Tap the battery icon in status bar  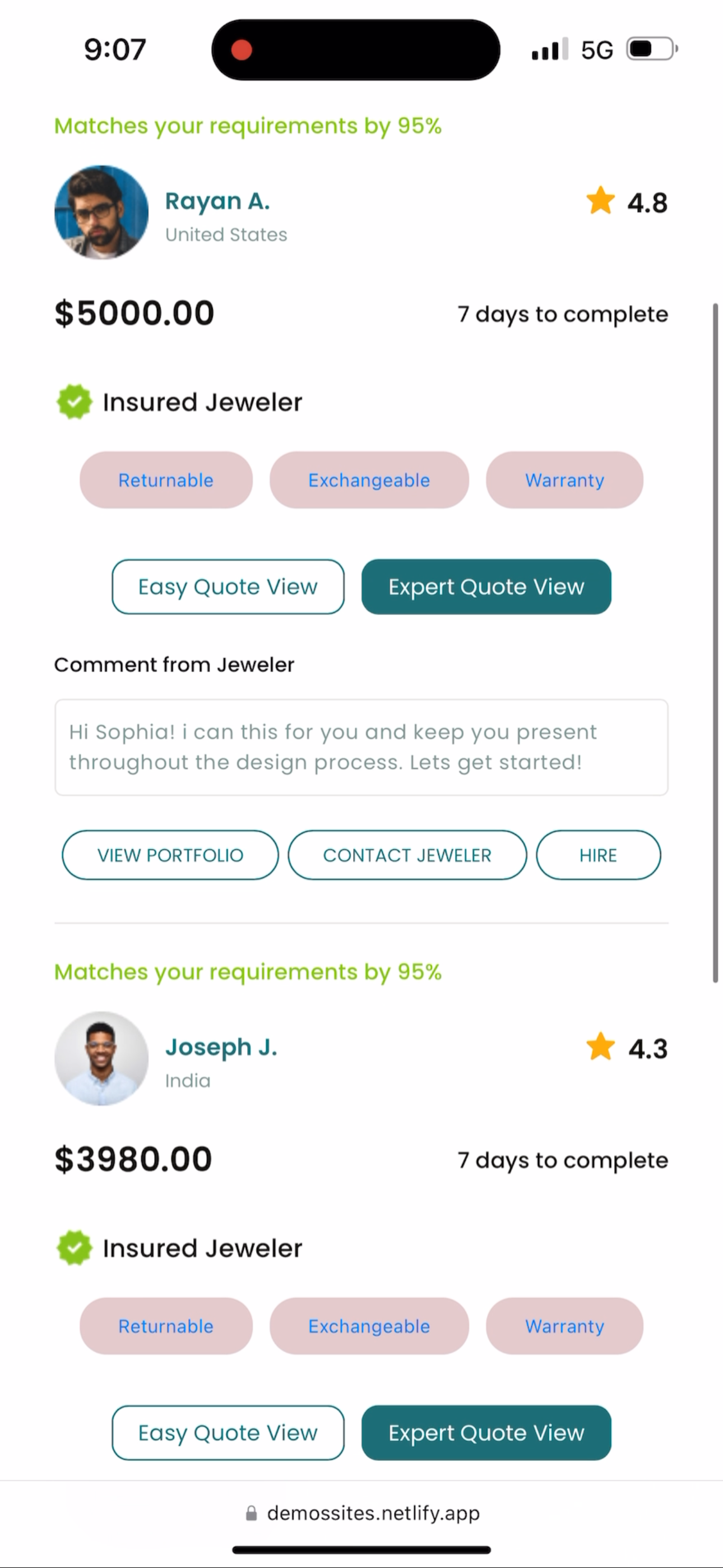click(x=652, y=49)
